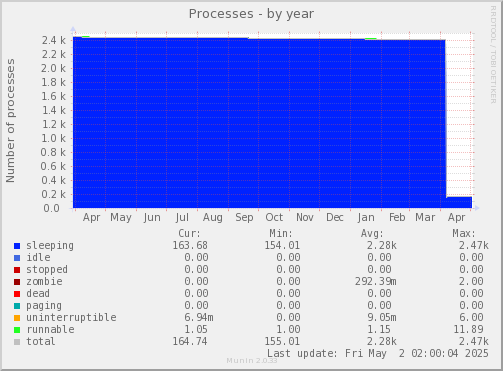
Task: Click the 'Max:' column header
Action: coord(464,233)
